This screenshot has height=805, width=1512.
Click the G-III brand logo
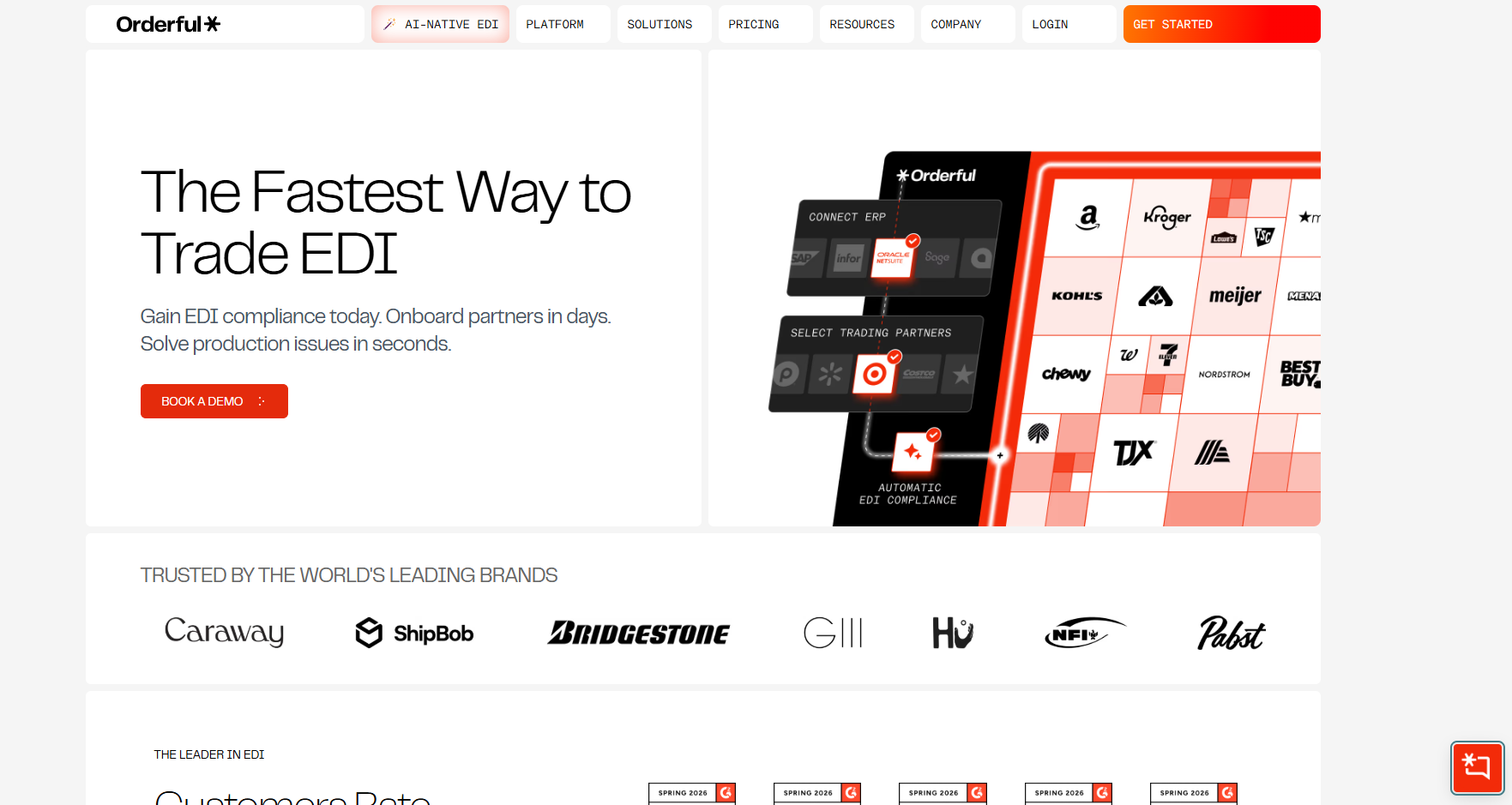click(x=833, y=633)
